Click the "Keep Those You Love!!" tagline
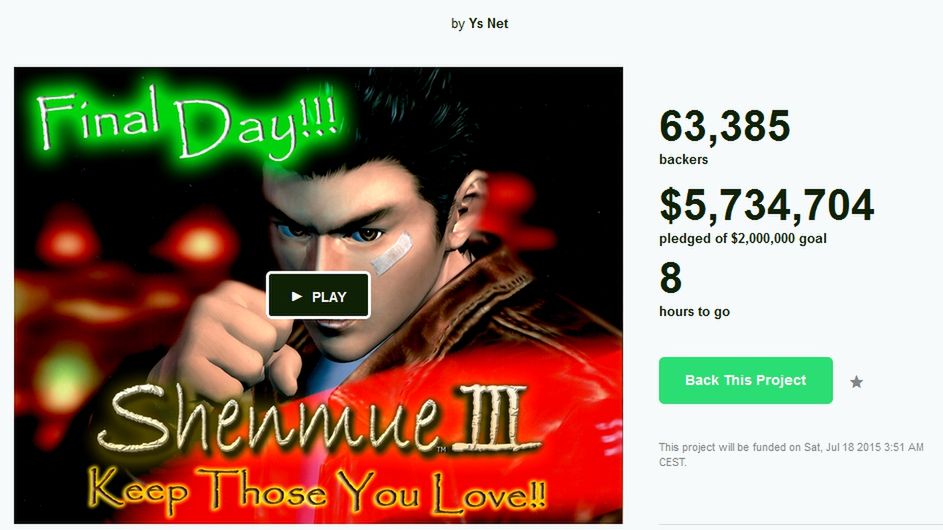The width and height of the screenshot is (943, 530). tap(318, 492)
